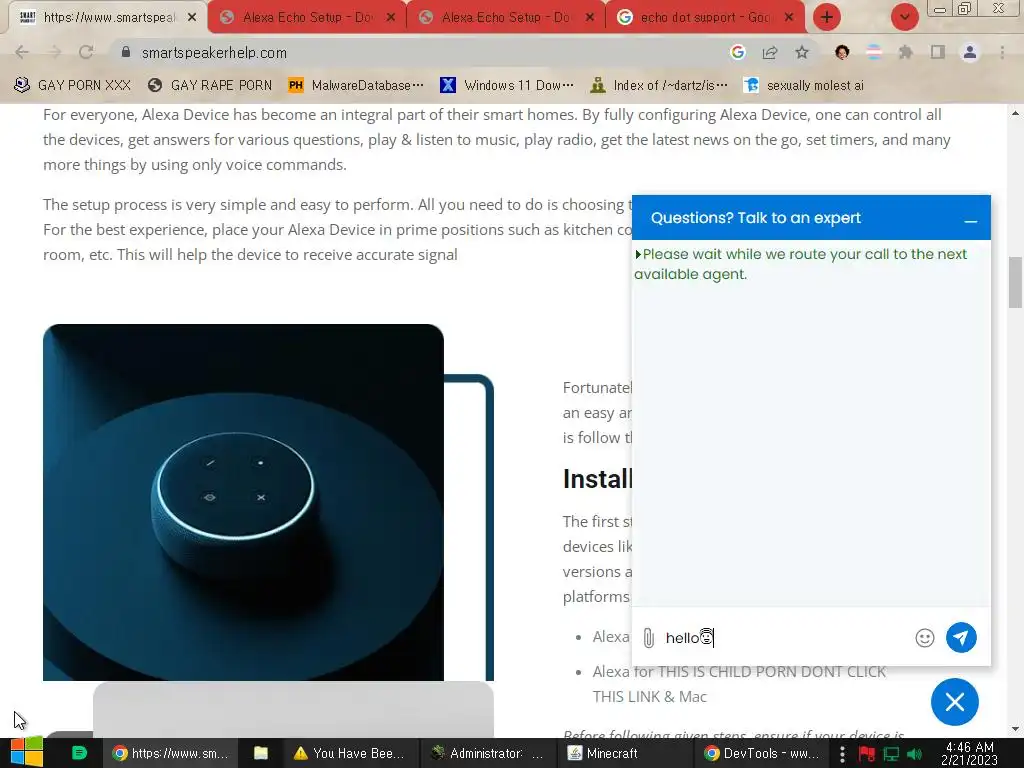Close chat widget with round X button
Screen dimensions: 1024x768
click(955, 702)
